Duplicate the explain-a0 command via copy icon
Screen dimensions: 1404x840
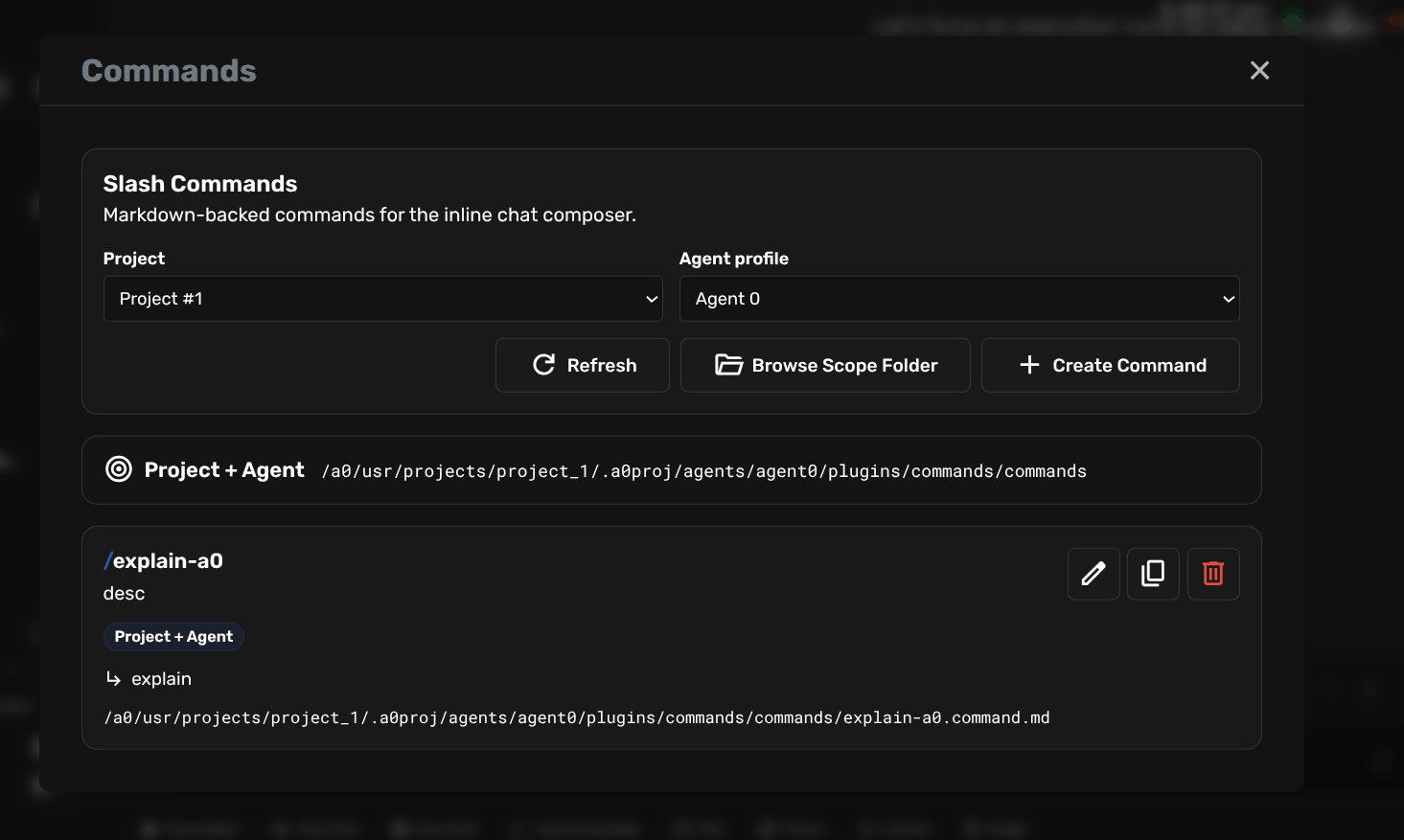pos(1153,574)
